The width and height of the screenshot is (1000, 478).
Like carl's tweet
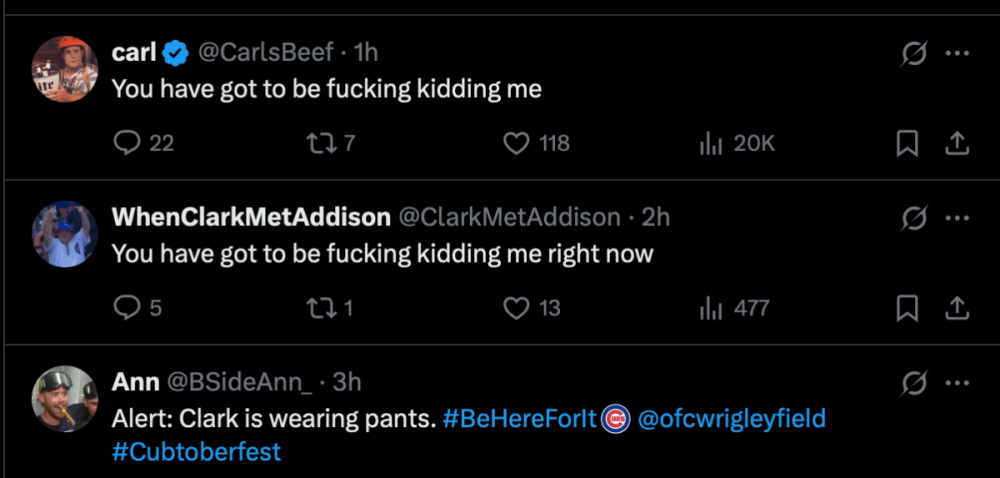coord(516,144)
